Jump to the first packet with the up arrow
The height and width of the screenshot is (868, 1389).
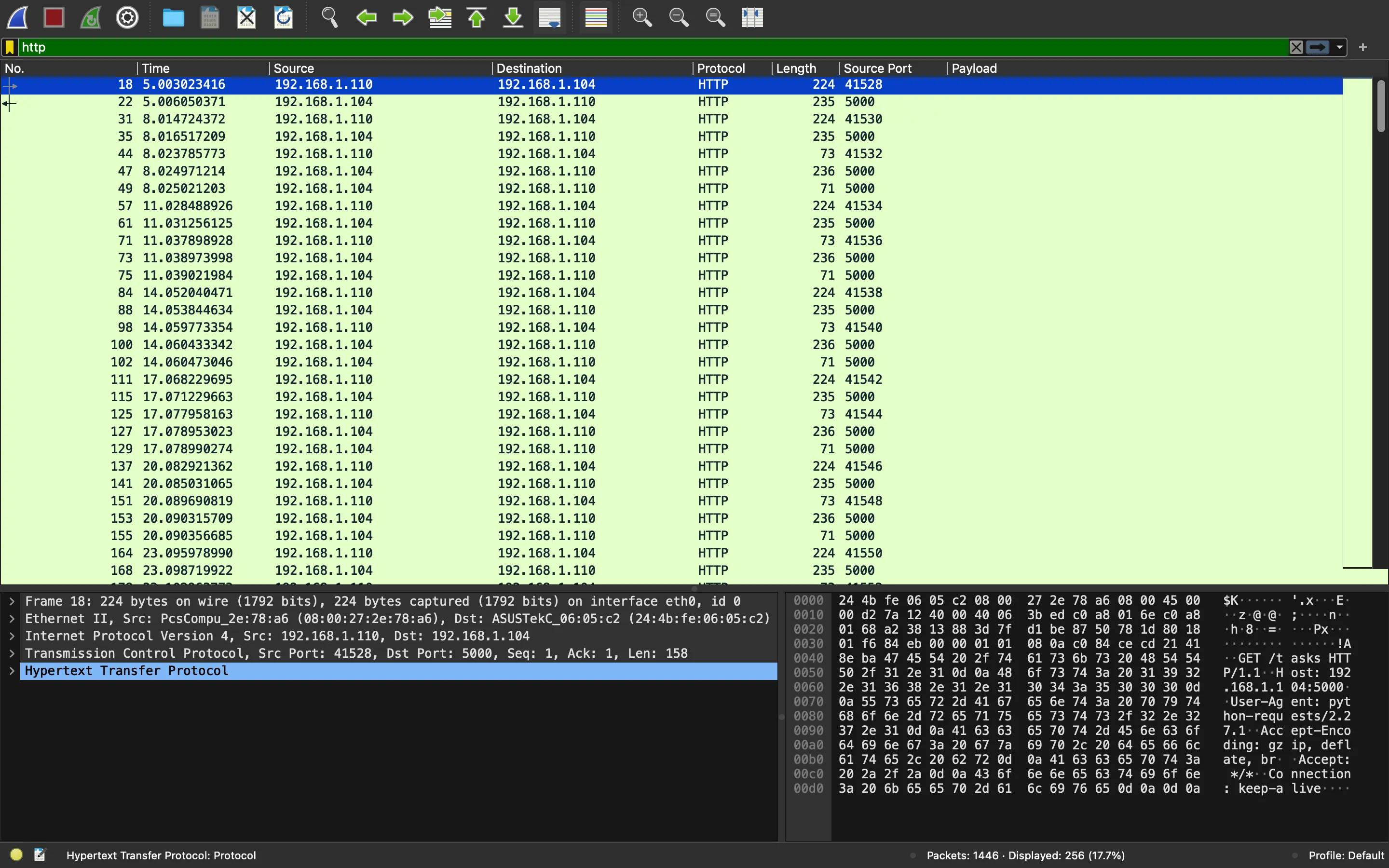[x=477, y=17]
